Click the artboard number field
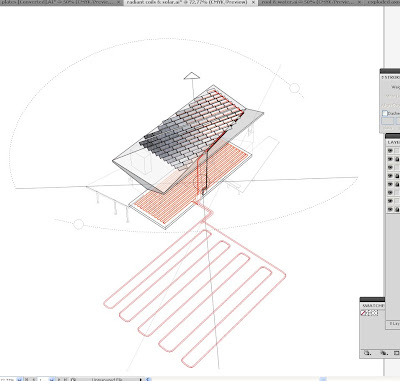Screen dimensions: 400x381 point(43,379)
